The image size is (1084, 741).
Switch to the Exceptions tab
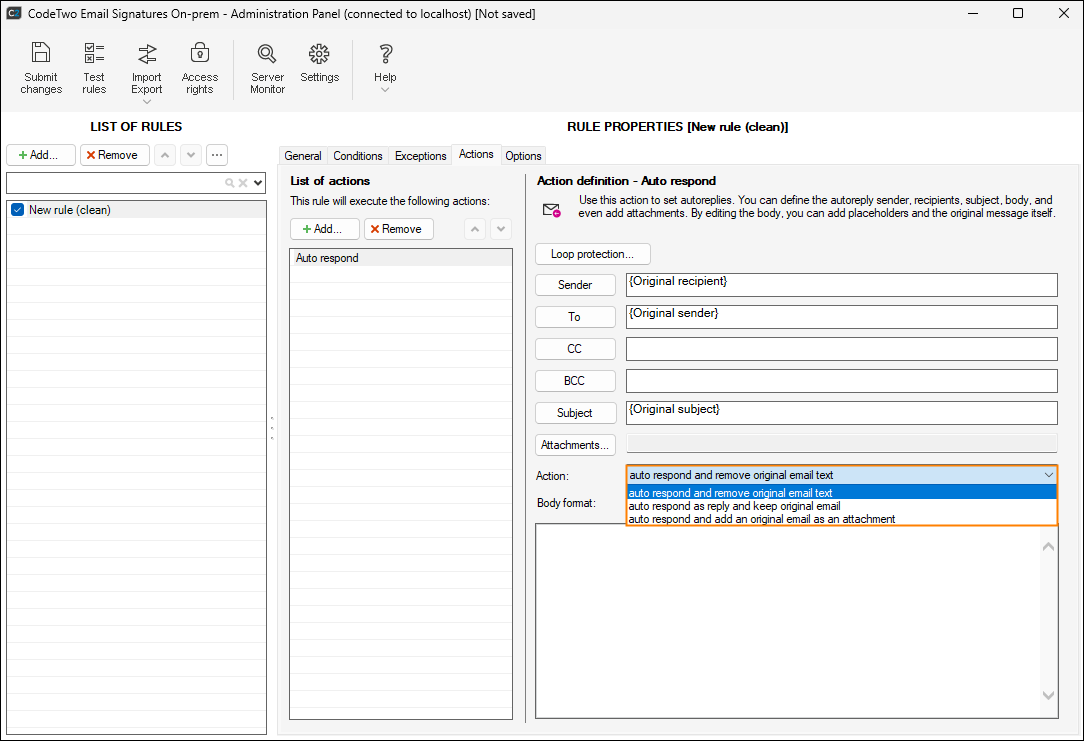coord(420,156)
